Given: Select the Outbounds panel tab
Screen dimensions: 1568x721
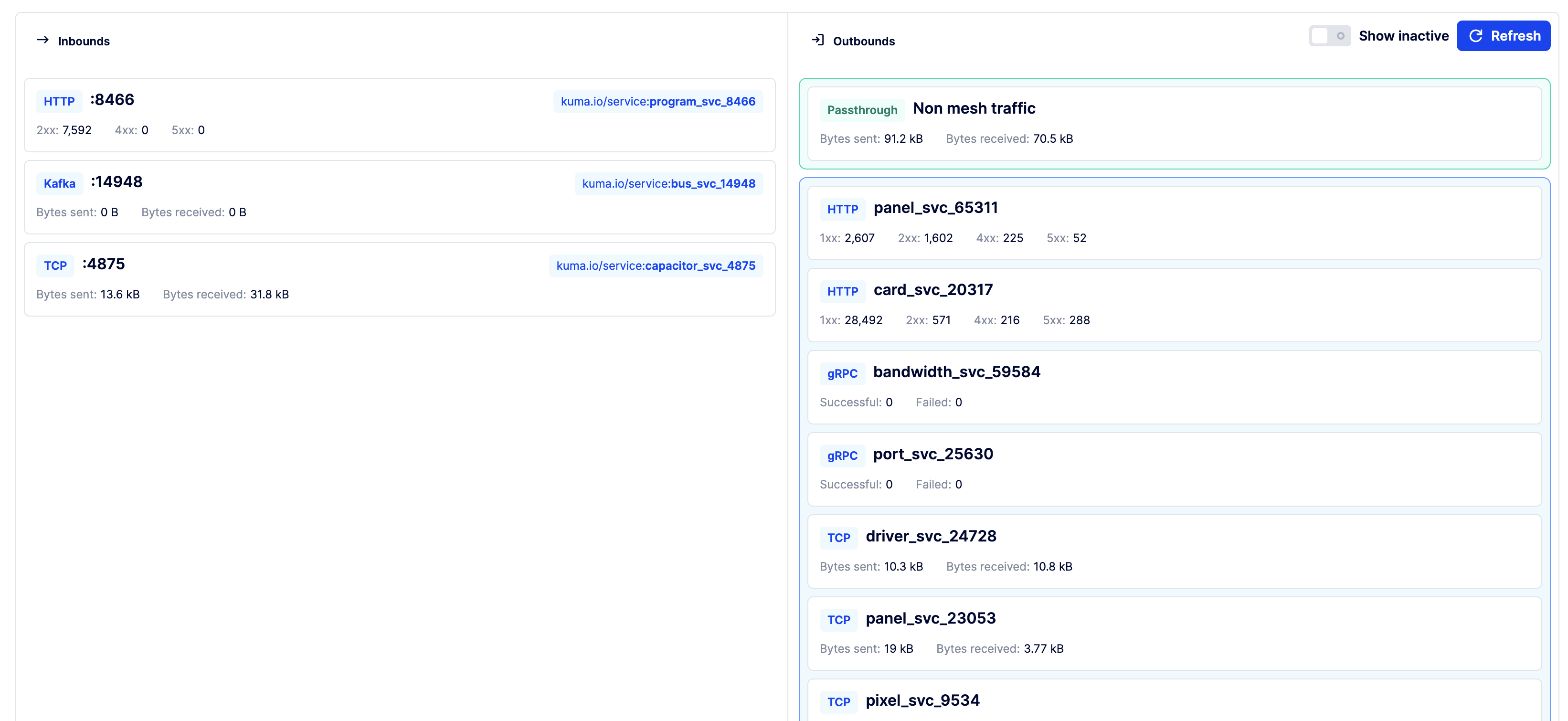Looking at the screenshot, I should (852, 41).
